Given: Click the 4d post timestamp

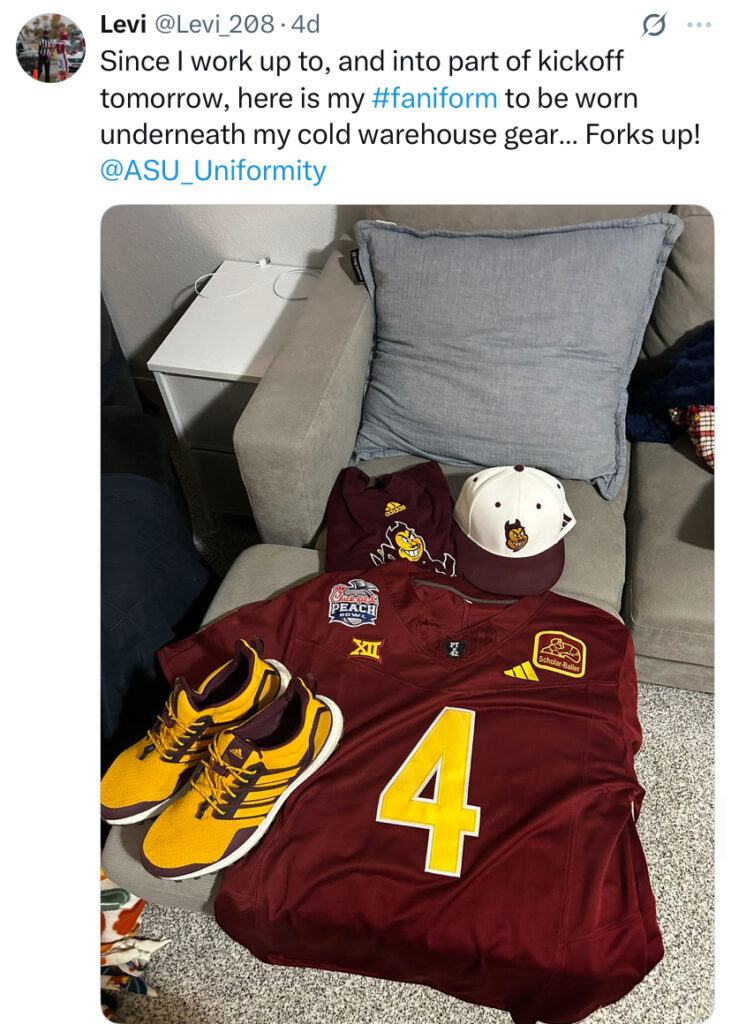Looking at the screenshot, I should (x=305, y=25).
